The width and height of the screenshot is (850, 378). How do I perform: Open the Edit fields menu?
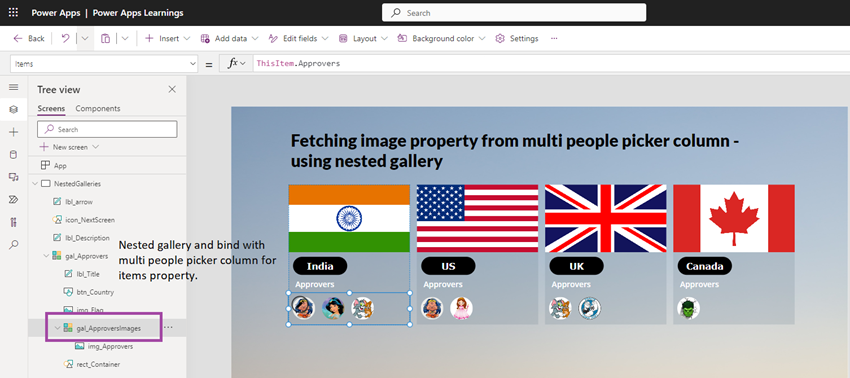coord(298,39)
